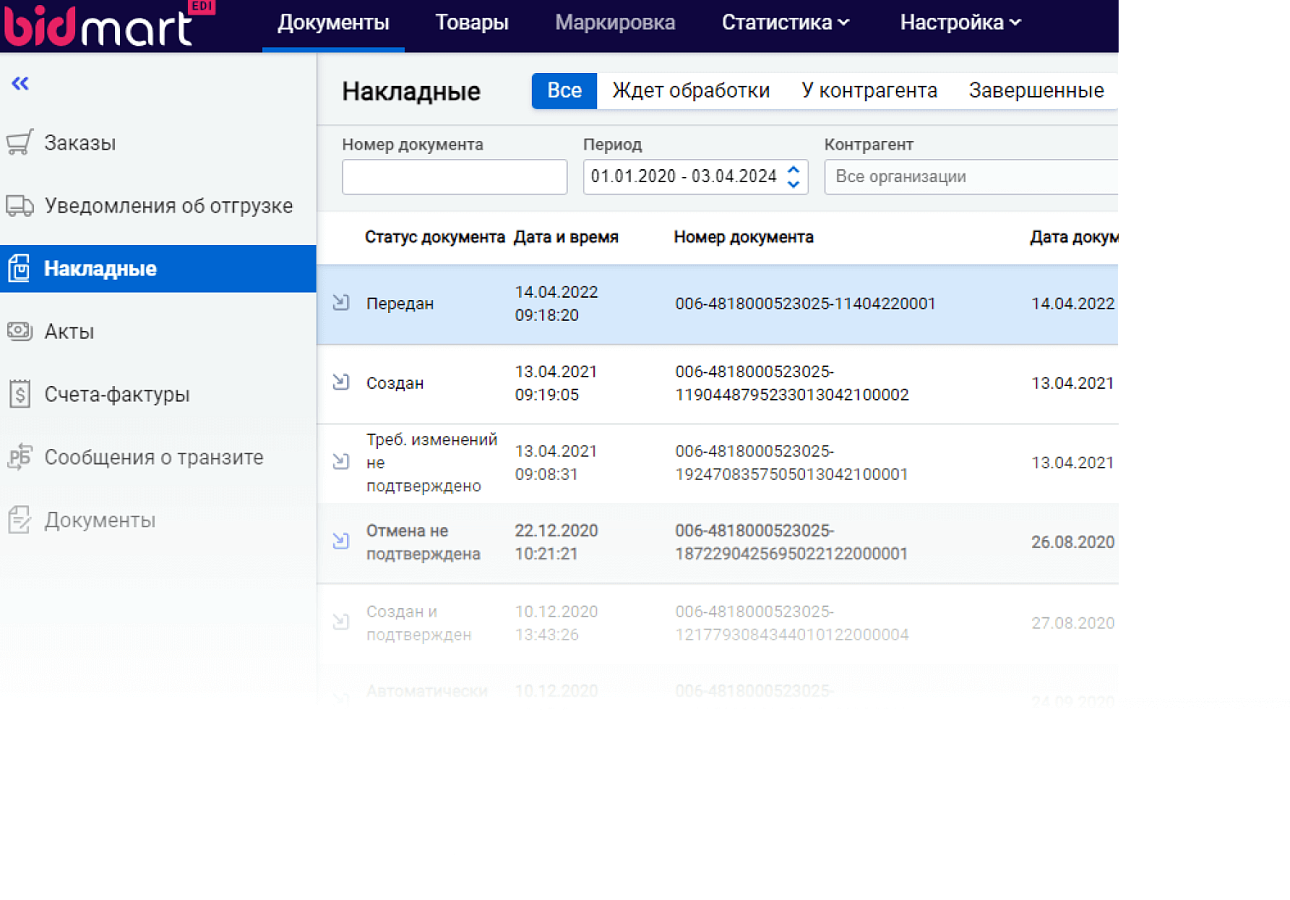Click 13.04.2021 09:08:31 timestamp

click(556, 462)
